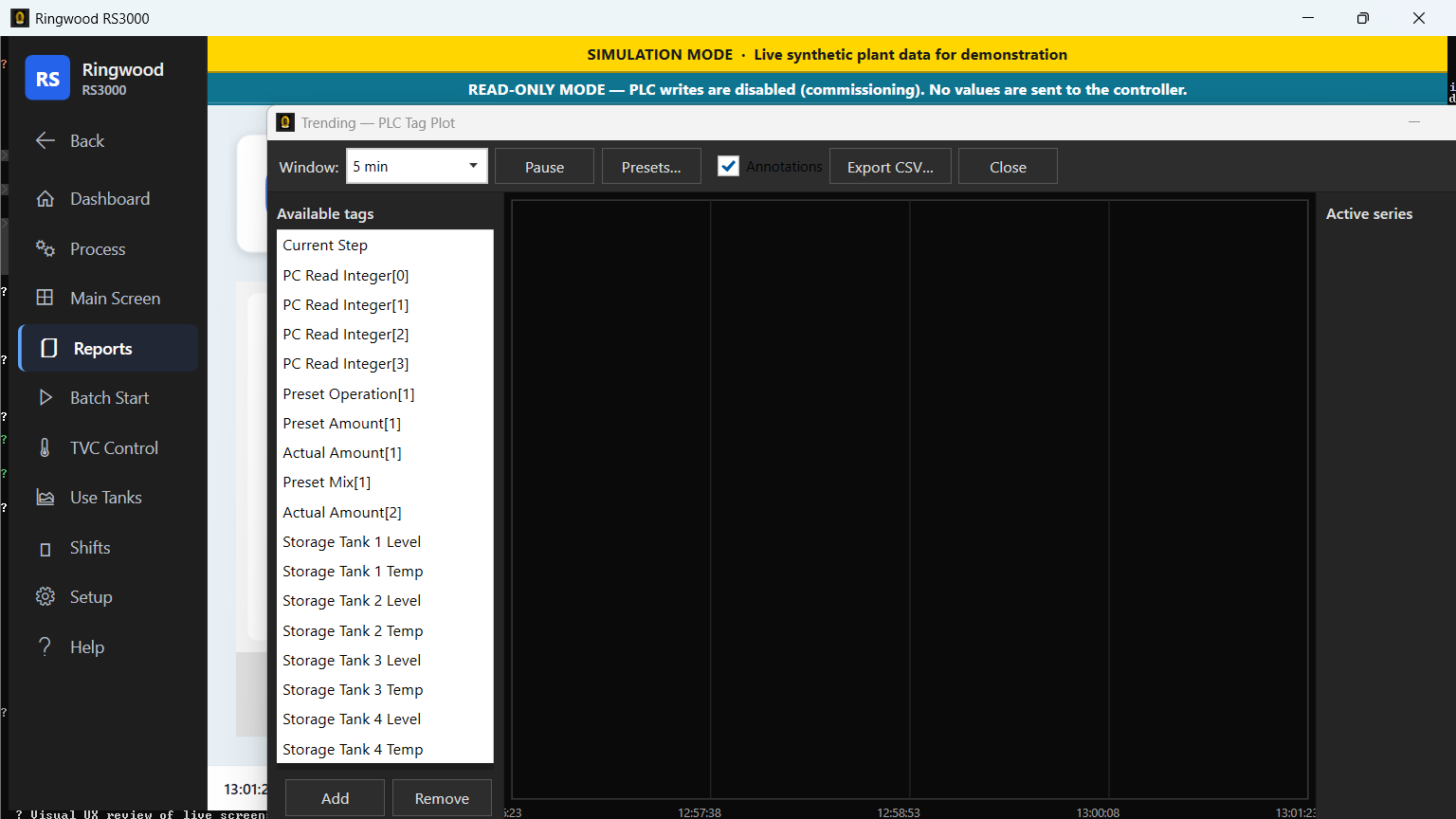Open Use Tanks menu item
The width and height of the screenshot is (1456, 819).
108,498
